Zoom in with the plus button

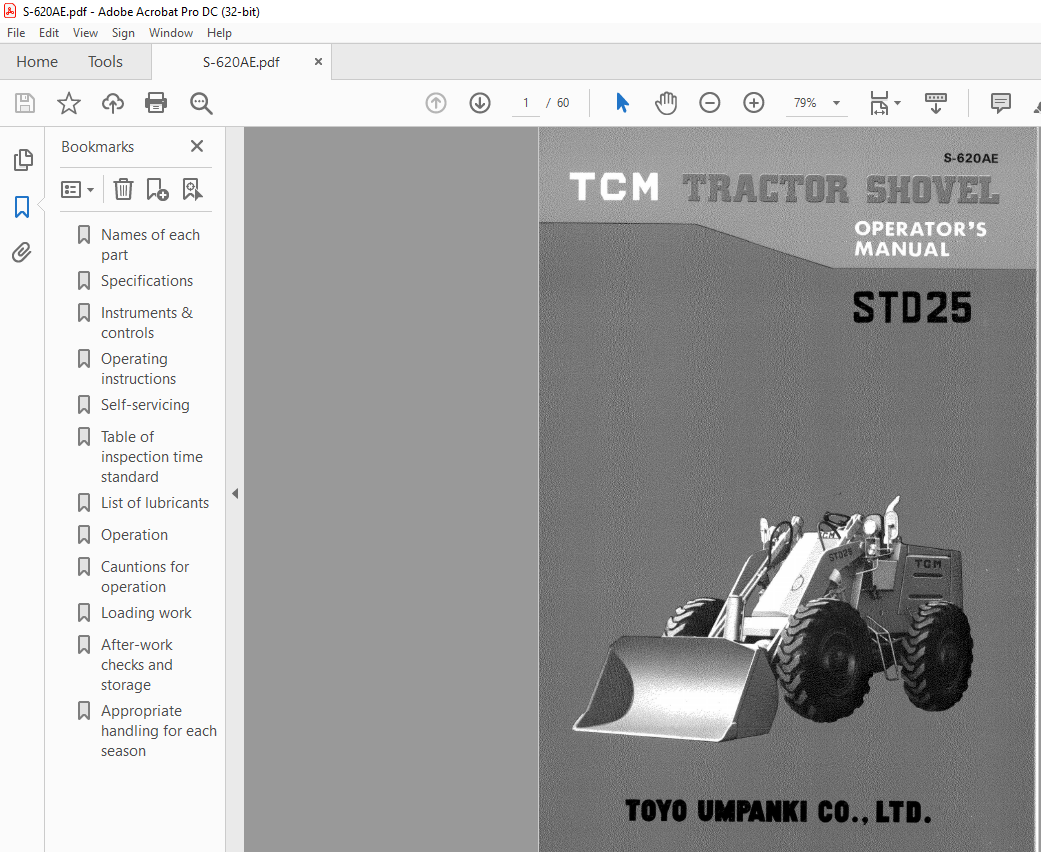coord(754,103)
